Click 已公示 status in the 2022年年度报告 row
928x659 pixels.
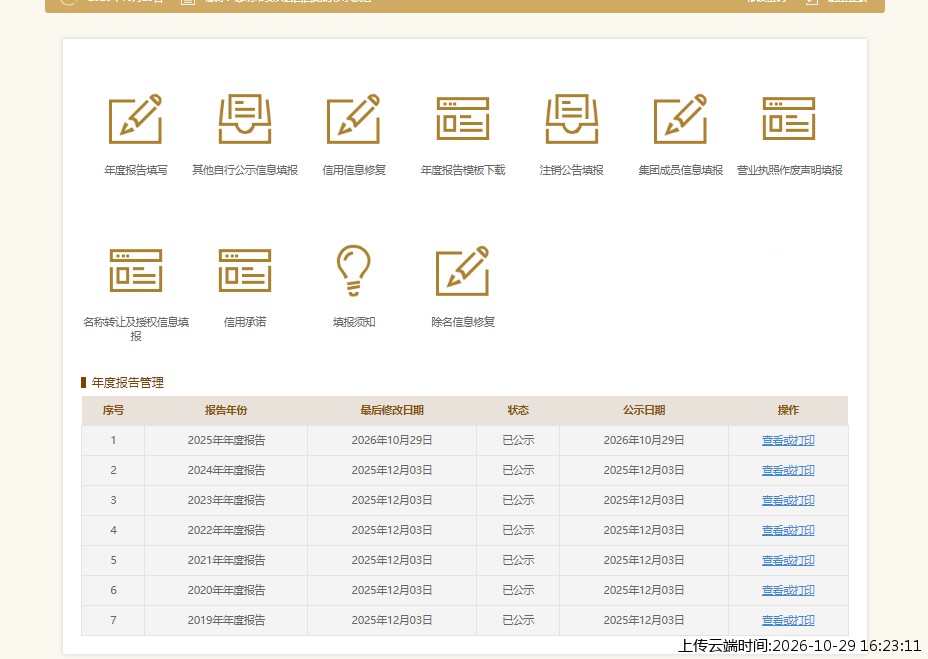tap(518, 531)
